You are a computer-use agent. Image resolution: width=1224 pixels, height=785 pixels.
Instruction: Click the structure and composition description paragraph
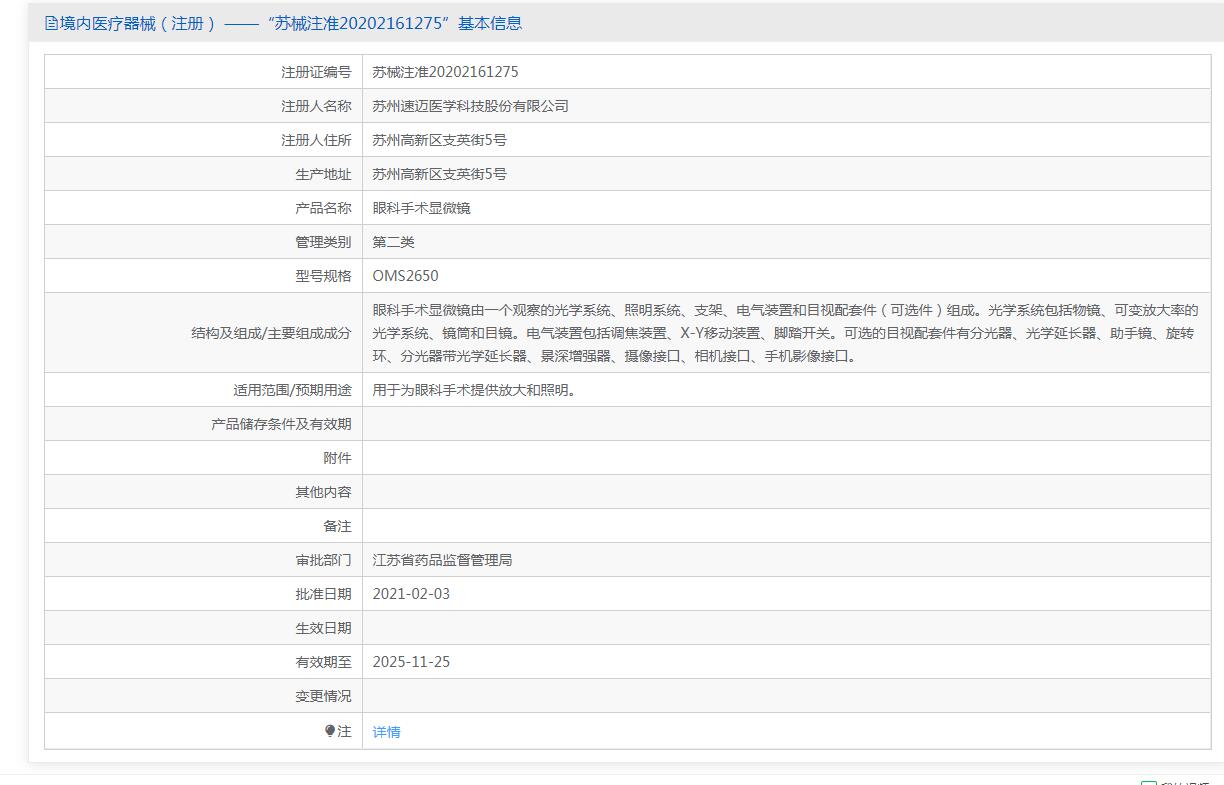[x=785, y=333]
